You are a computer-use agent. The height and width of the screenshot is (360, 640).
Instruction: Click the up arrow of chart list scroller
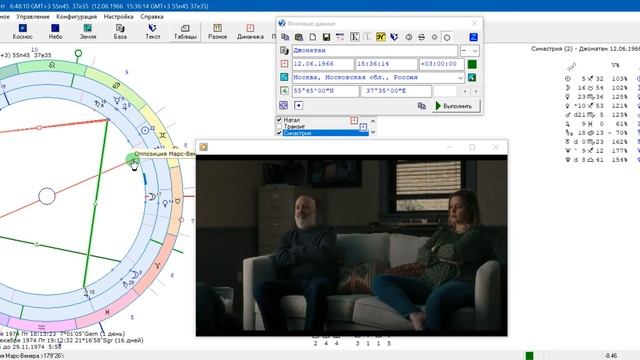(373, 121)
